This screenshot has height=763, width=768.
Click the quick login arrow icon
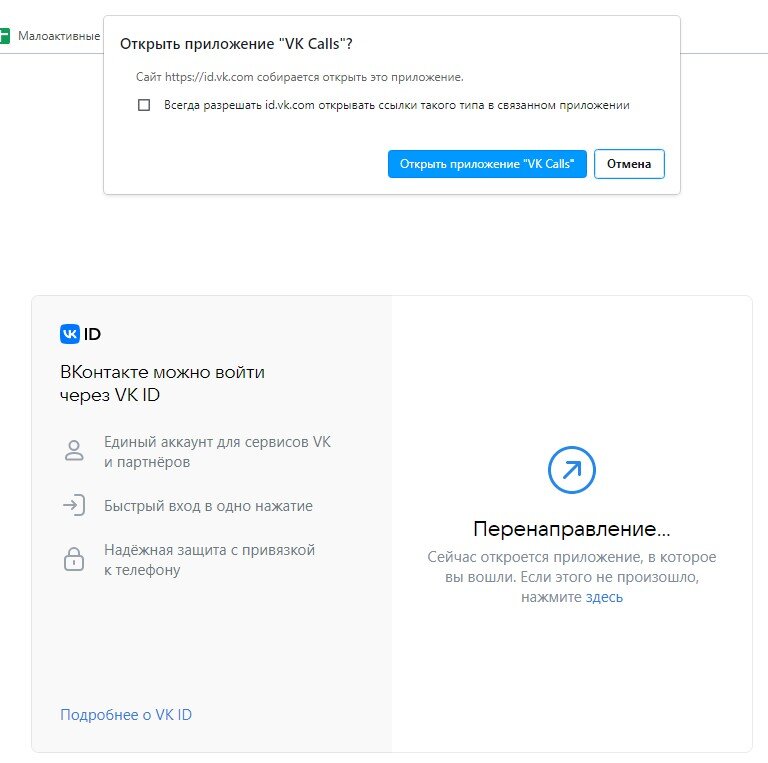pyautogui.click(x=74, y=505)
